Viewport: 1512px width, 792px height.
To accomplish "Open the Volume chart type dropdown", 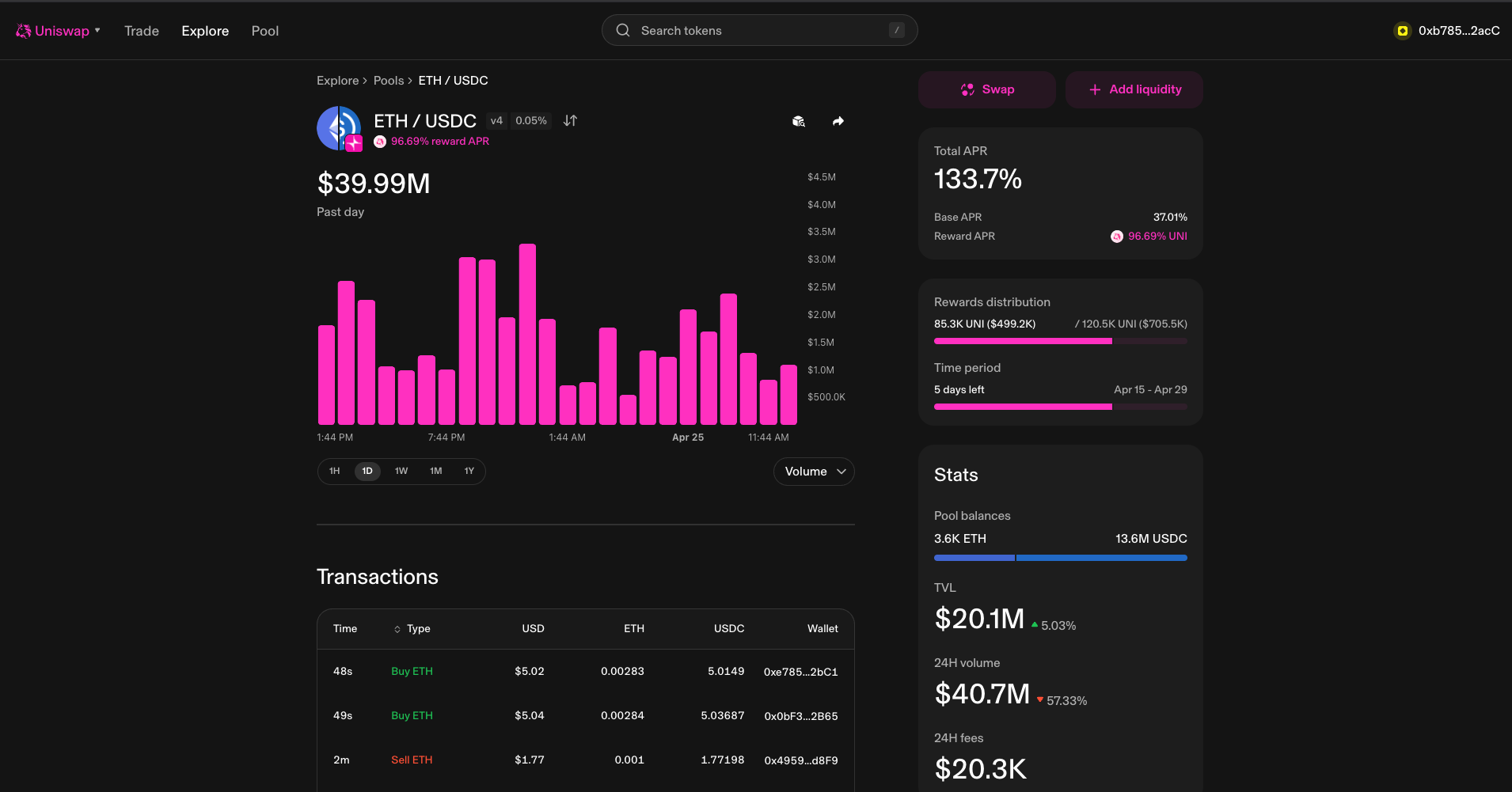I will (x=814, y=472).
